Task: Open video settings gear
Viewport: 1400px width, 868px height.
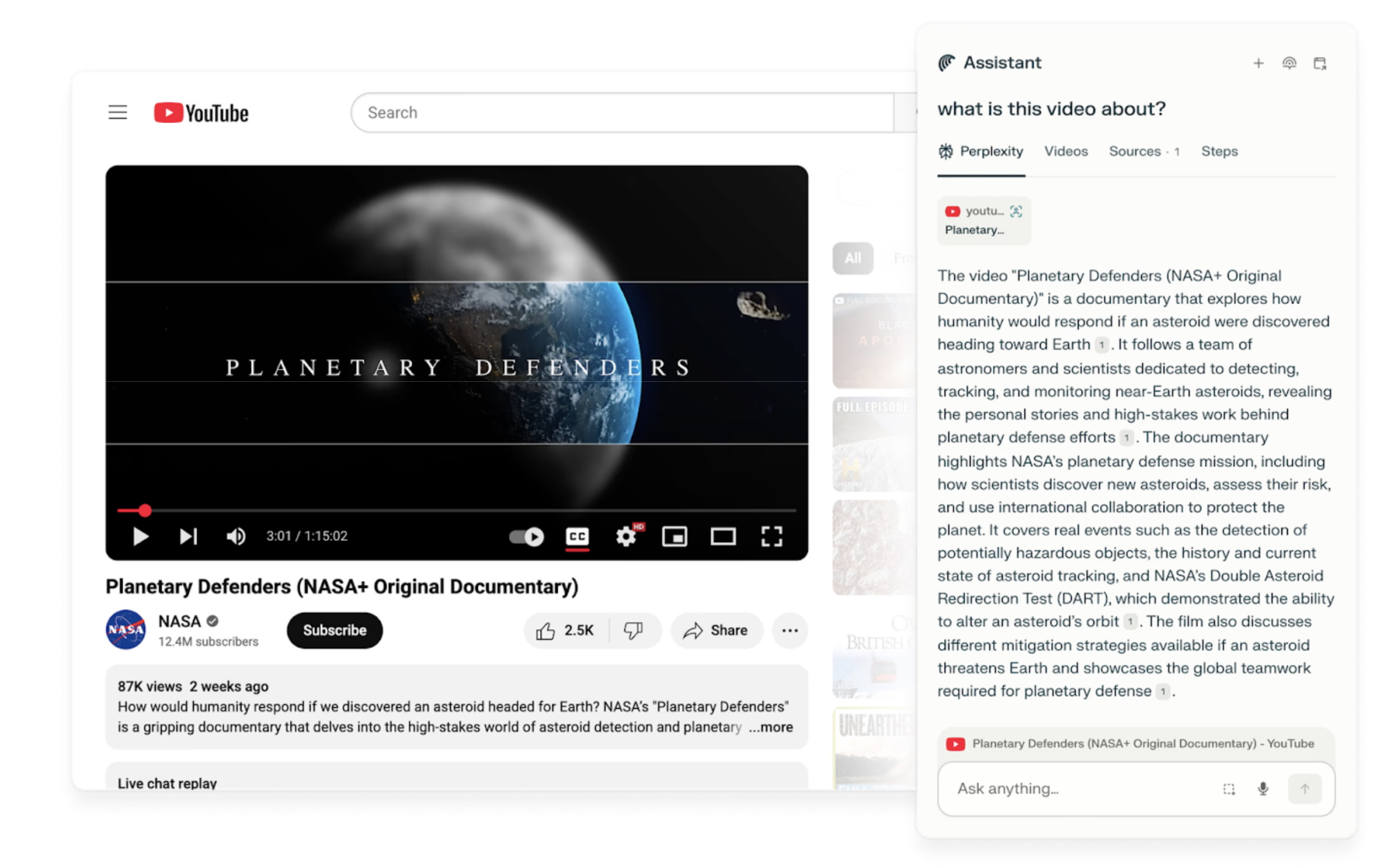Action: coord(626,536)
